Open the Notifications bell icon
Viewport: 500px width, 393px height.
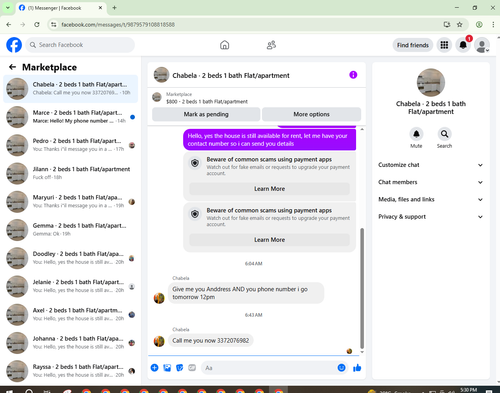463,45
